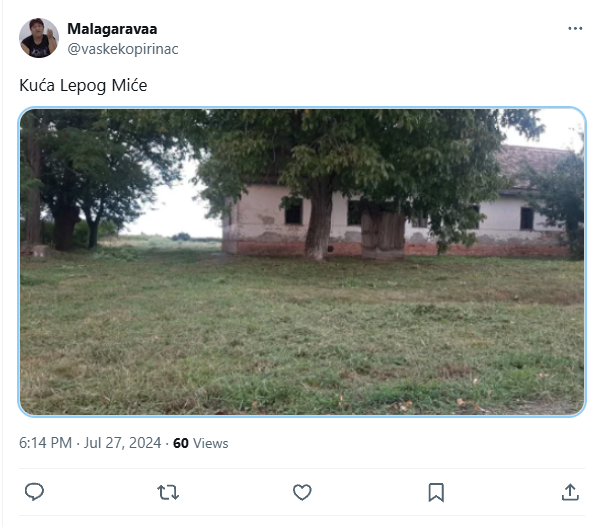Screen dimensions: 601x527
Task: Click the 60 Views count
Action: (200, 443)
